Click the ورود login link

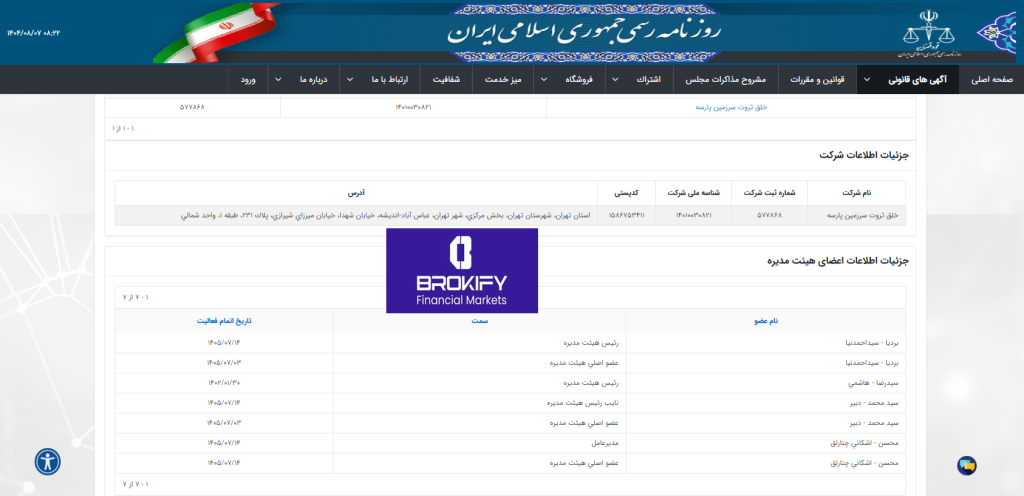coord(248,80)
